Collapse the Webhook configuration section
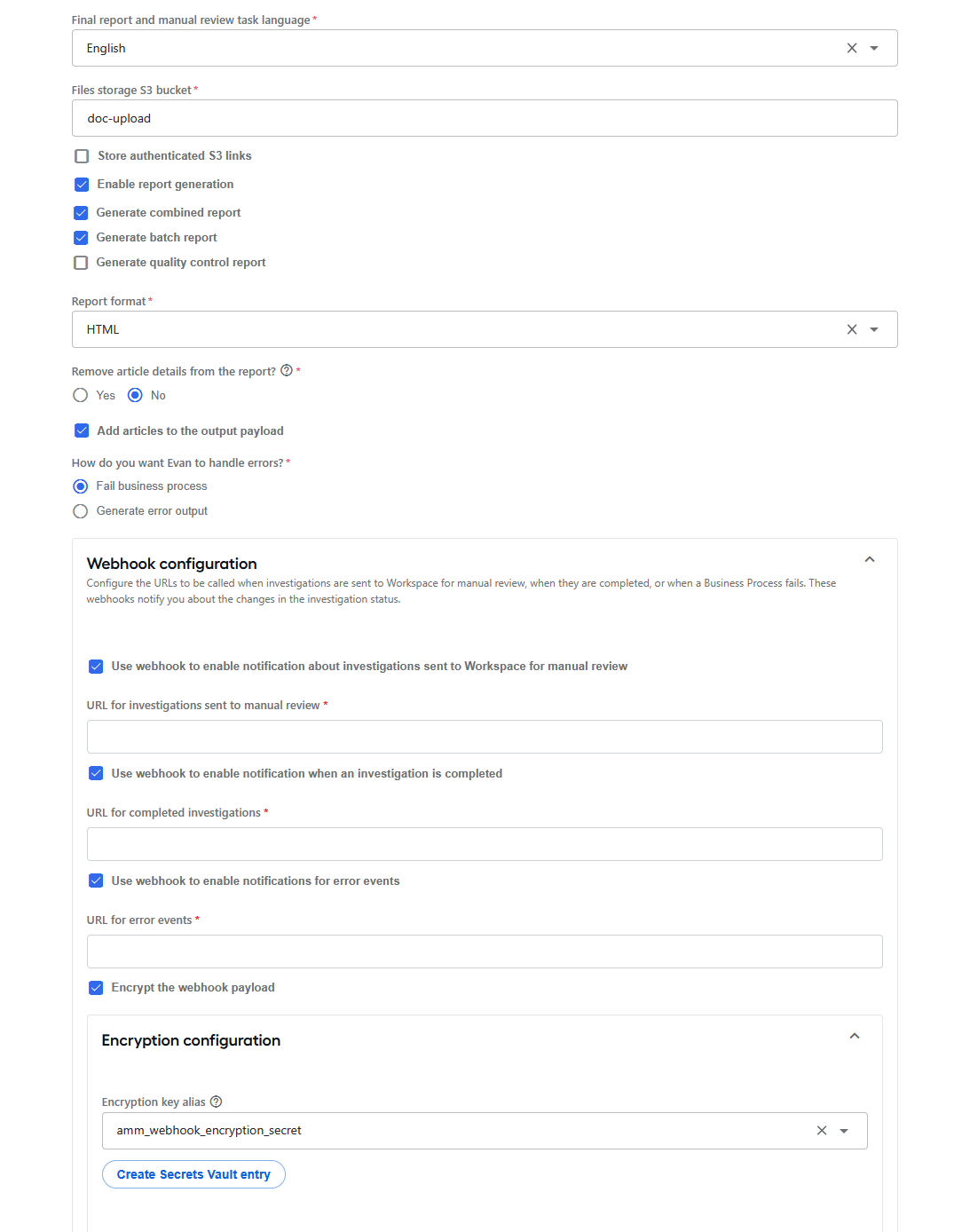The image size is (954, 1232). click(x=870, y=559)
